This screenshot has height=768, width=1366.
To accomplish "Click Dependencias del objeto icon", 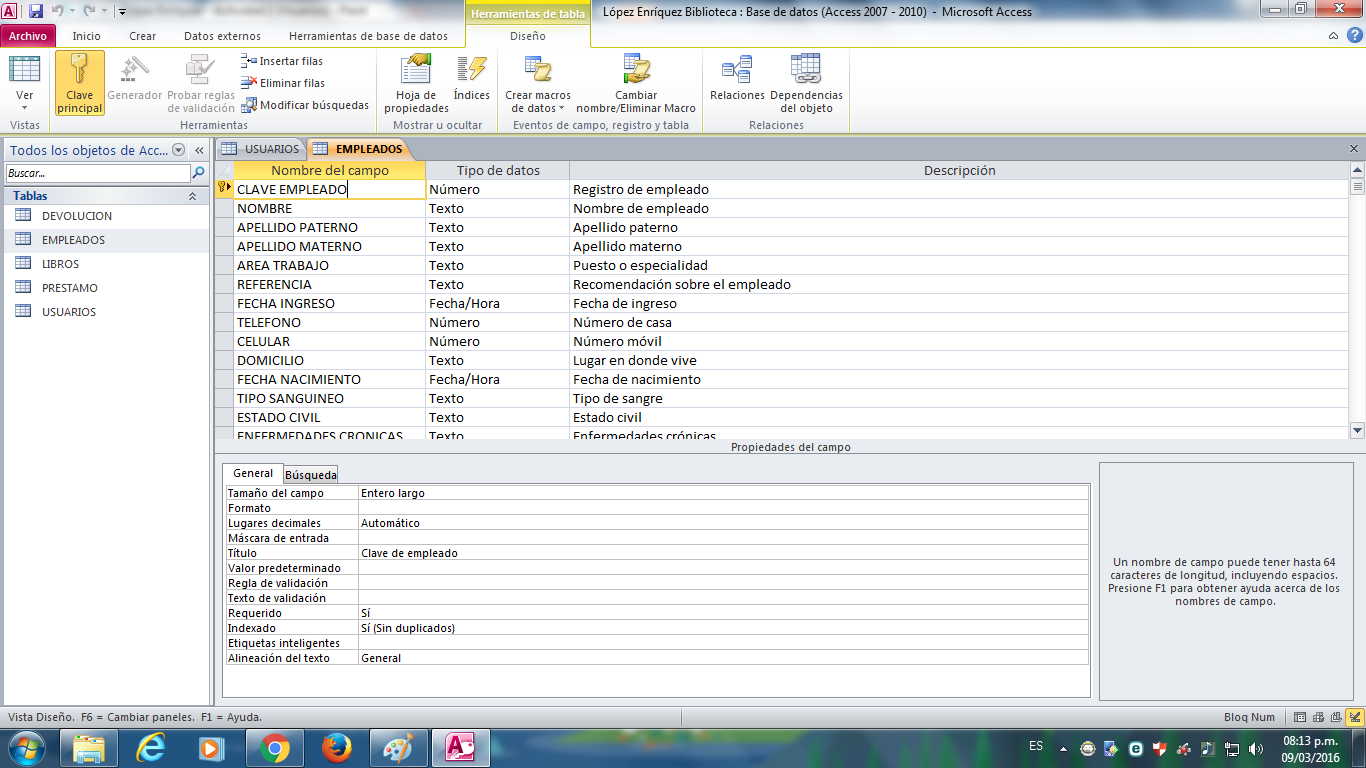I will pos(806,72).
